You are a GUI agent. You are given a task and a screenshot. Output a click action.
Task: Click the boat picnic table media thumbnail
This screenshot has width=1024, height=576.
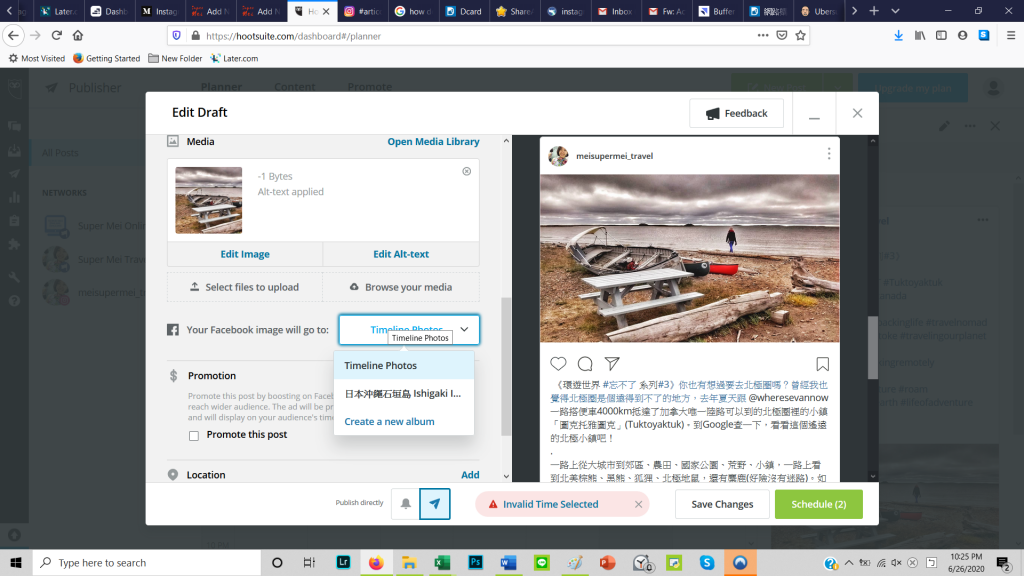[209, 200]
